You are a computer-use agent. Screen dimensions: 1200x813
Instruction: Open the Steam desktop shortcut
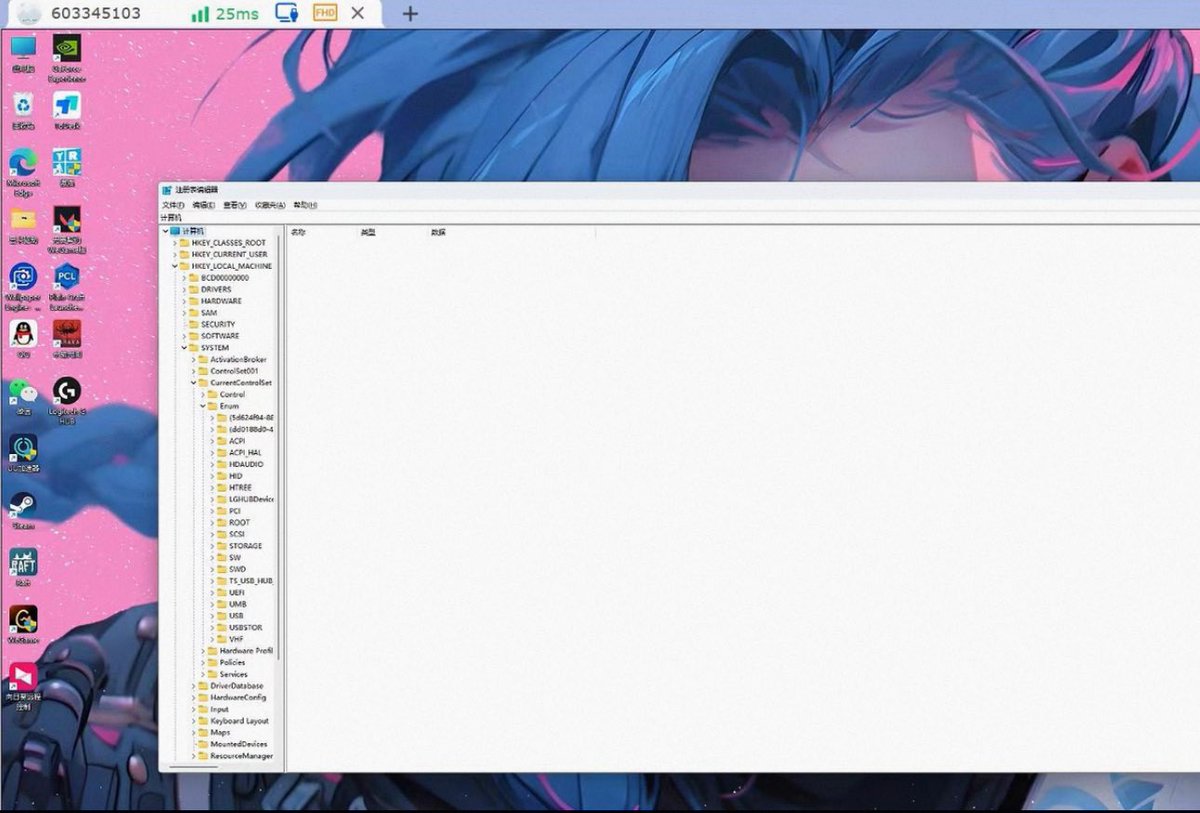[x=23, y=510]
